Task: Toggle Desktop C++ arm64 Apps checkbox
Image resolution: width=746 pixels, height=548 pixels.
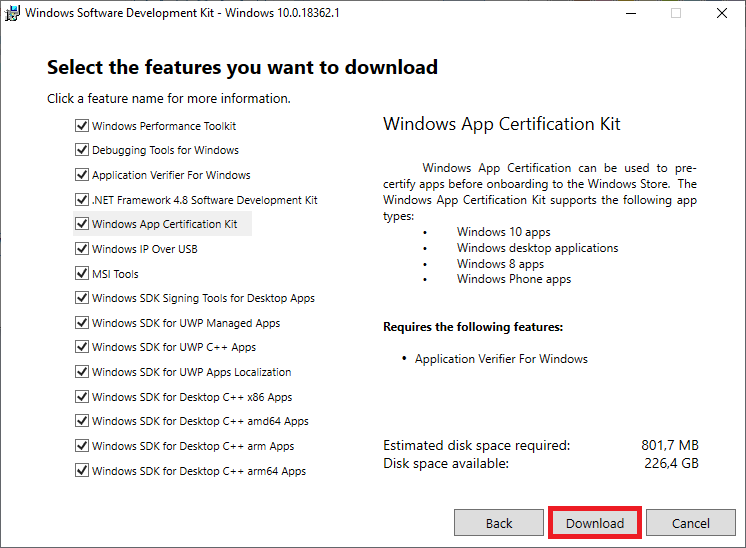Action: click(82, 471)
